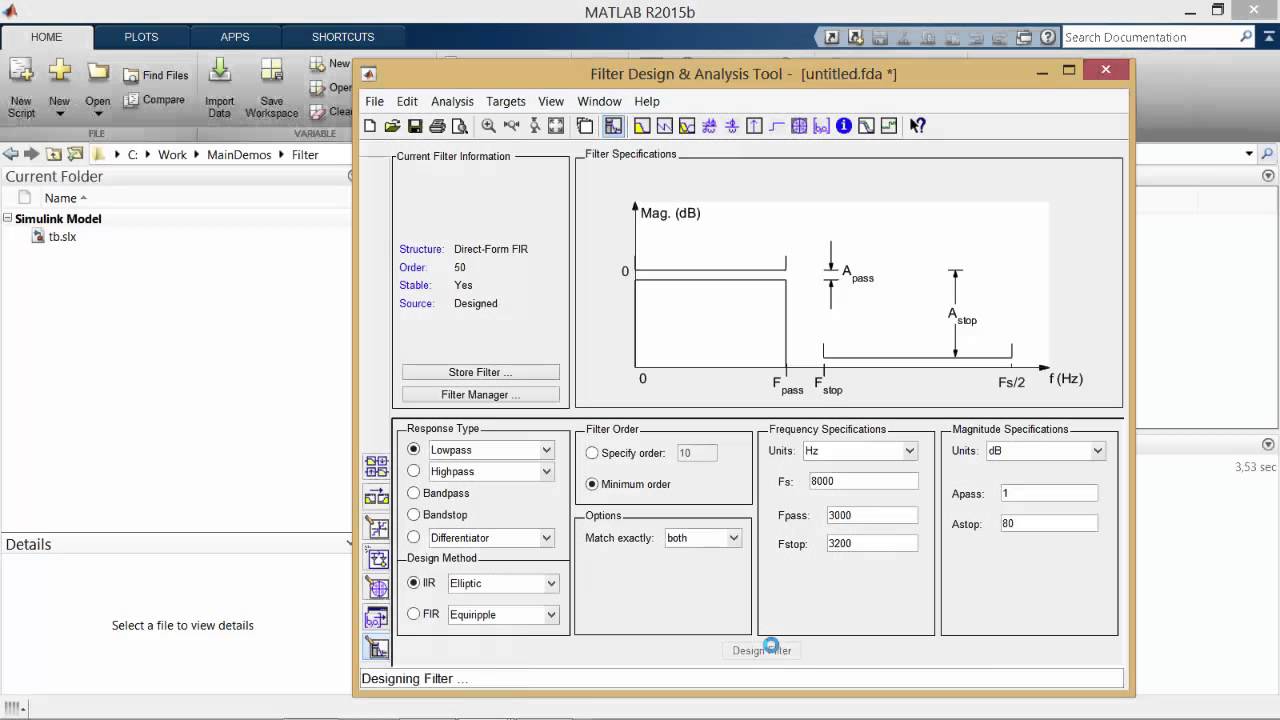Image resolution: width=1280 pixels, height=720 pixels.
Task: Select the Minimum order option
Action: point(628,484)
